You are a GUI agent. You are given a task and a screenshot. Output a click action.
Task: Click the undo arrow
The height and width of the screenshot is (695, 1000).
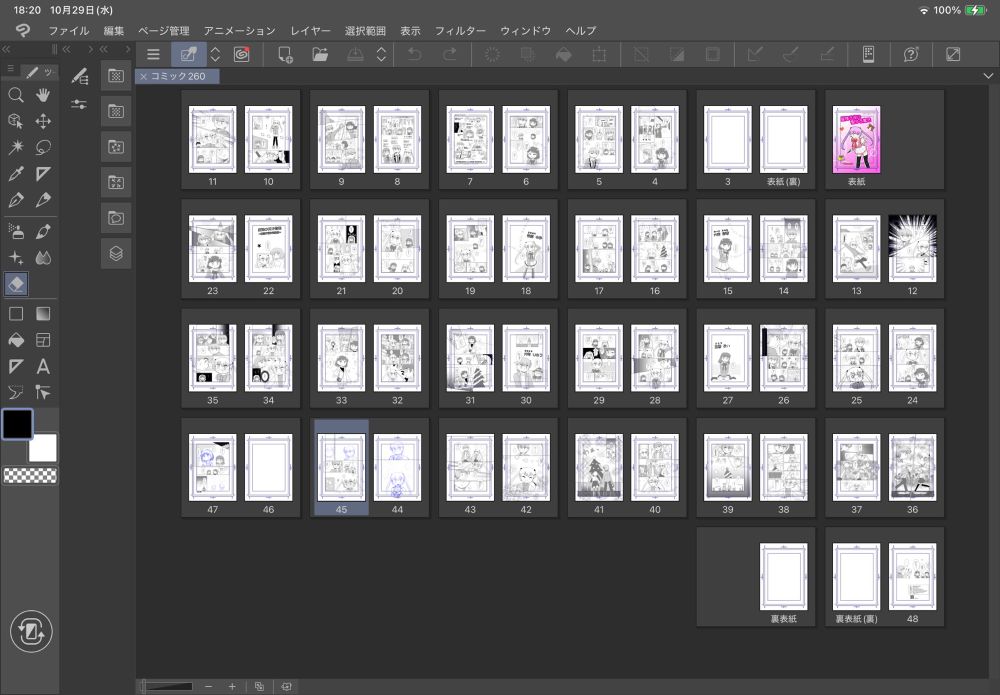(415, 55)
